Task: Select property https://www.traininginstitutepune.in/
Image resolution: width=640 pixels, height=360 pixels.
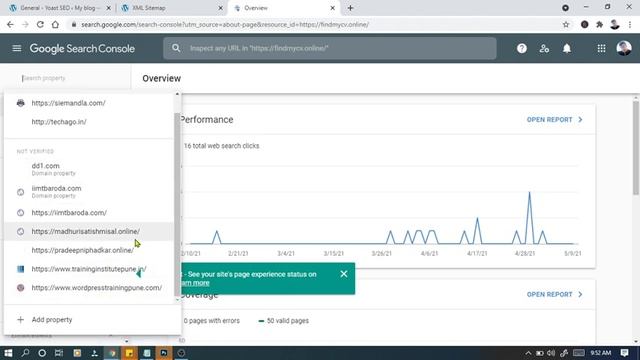Action: click(89, 269)
